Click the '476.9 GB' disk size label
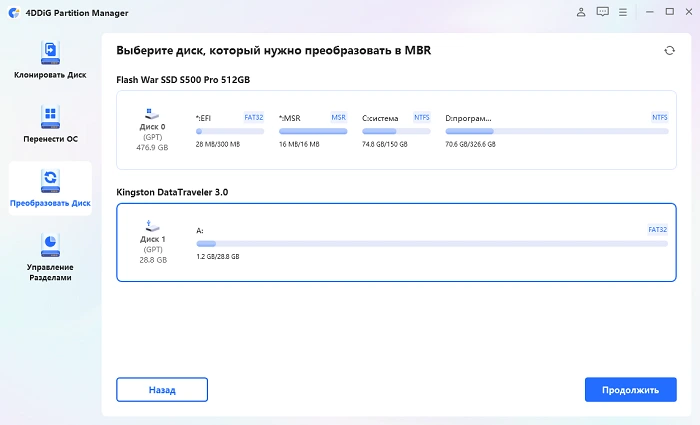Image resolution: width=700 pixels, height=425 pixels. point(152,147)
